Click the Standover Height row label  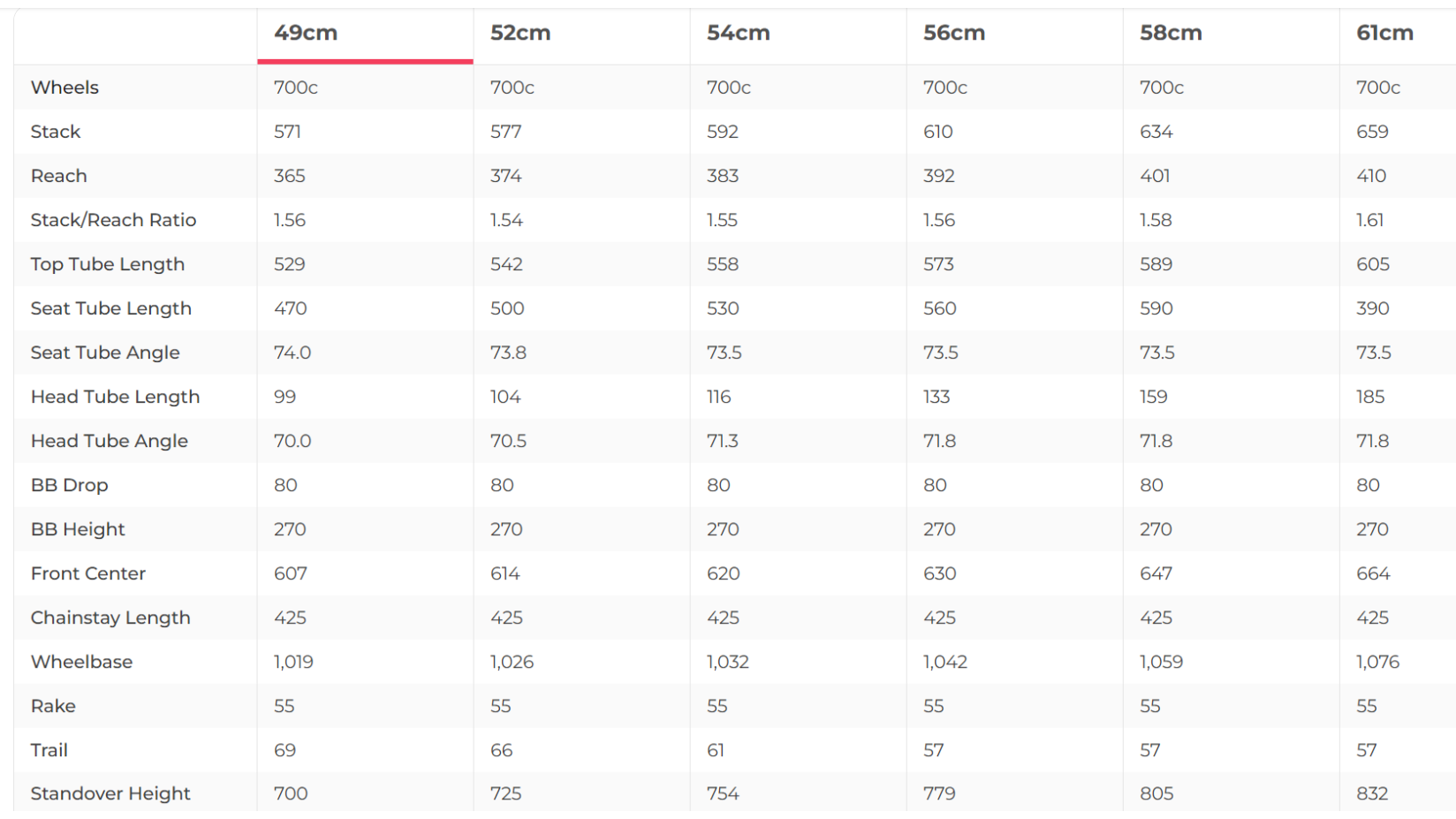[110, 793]
